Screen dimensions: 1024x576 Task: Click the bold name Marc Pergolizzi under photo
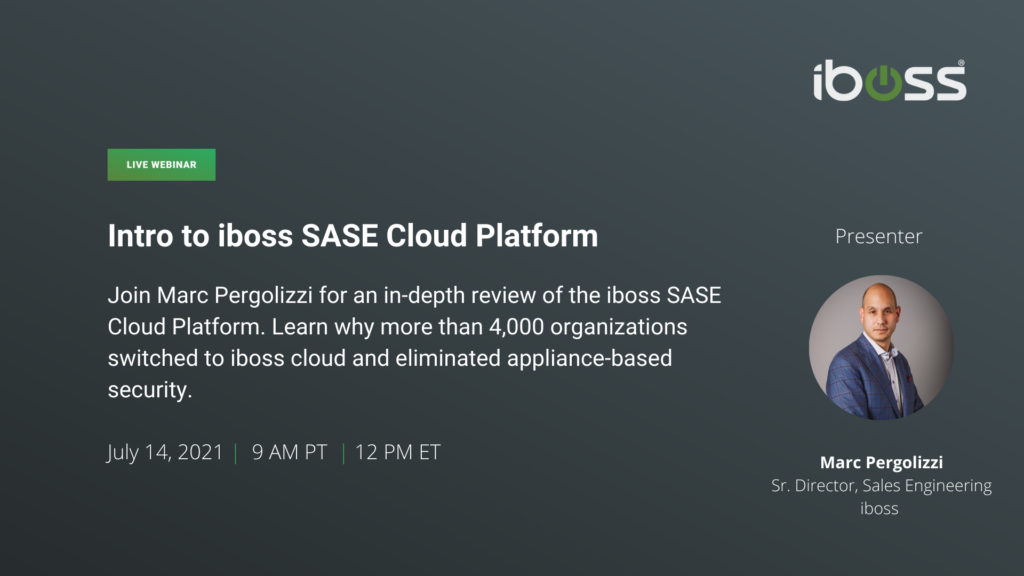(881, 462)
